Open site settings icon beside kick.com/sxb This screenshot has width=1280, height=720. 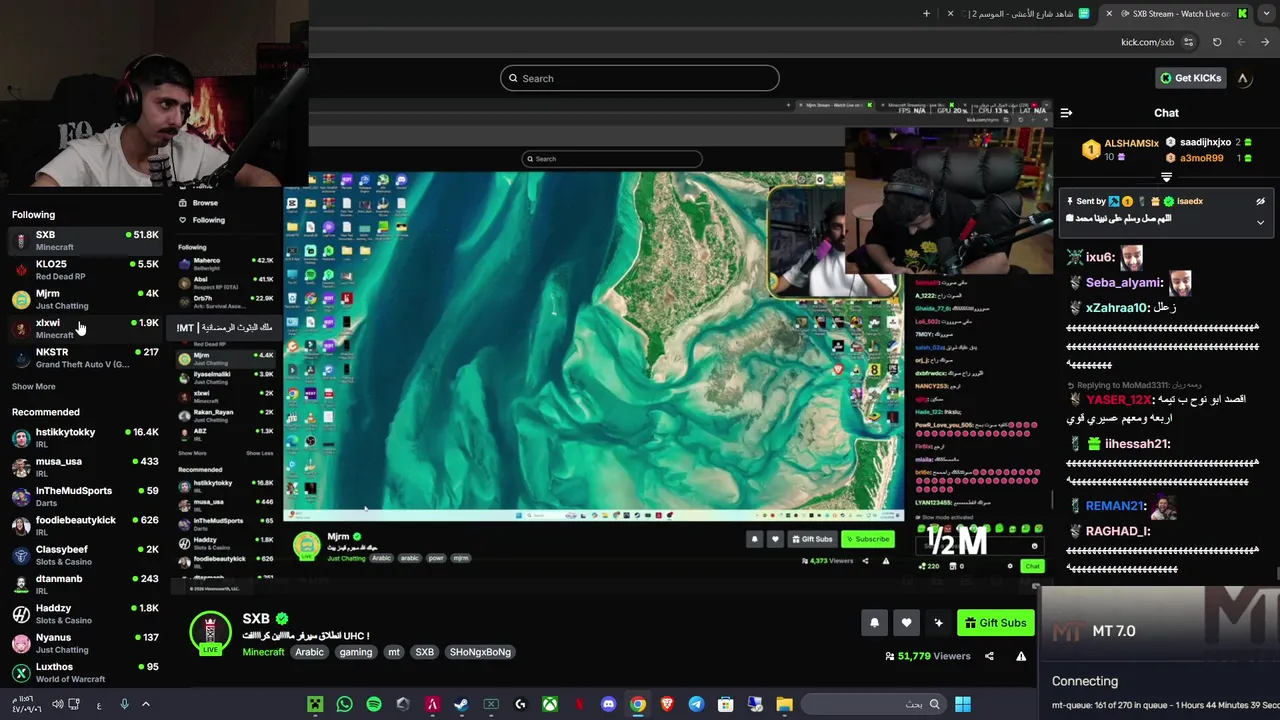click(x=1188, y=42)
